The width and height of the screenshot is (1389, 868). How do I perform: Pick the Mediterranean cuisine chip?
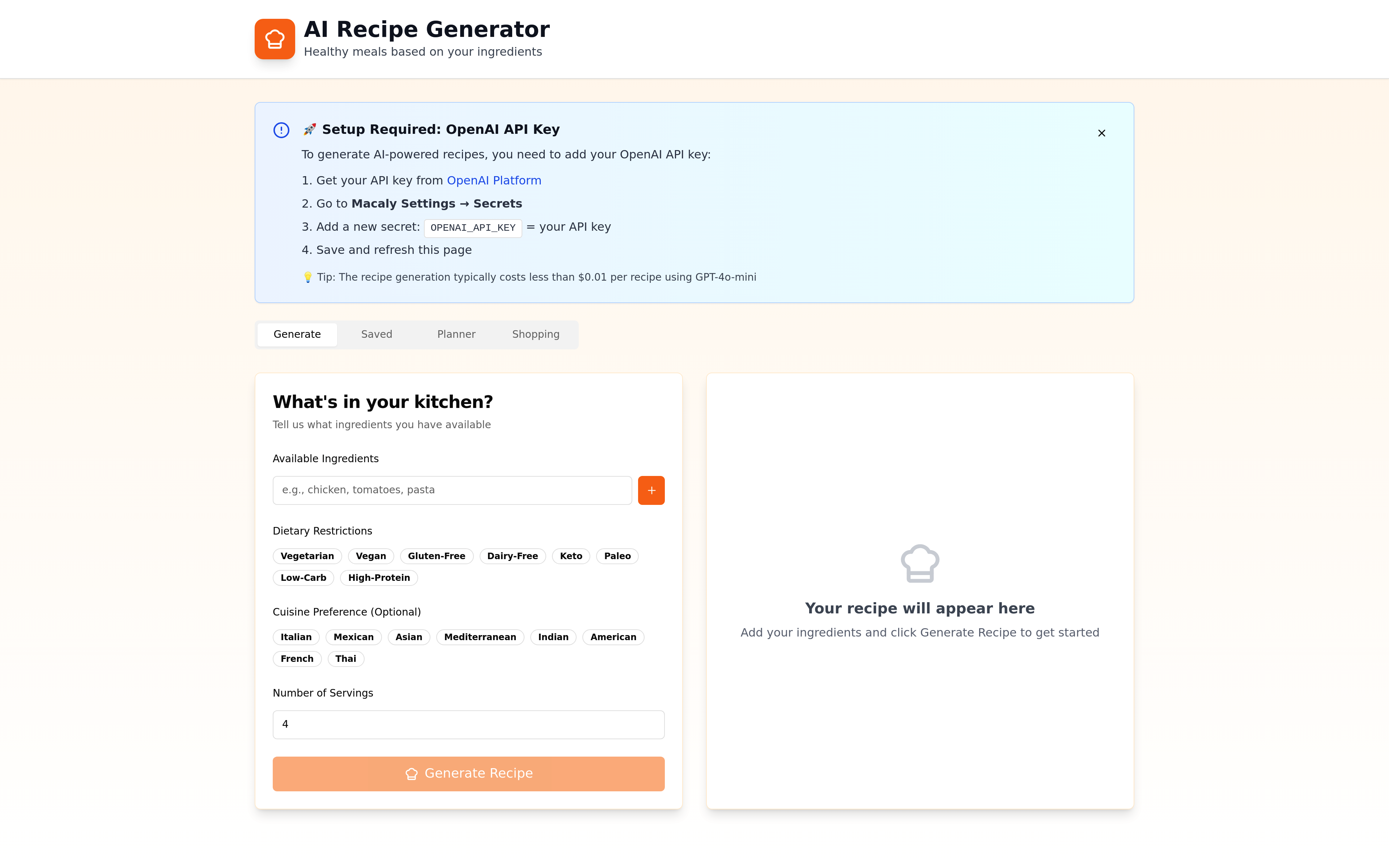480,637
